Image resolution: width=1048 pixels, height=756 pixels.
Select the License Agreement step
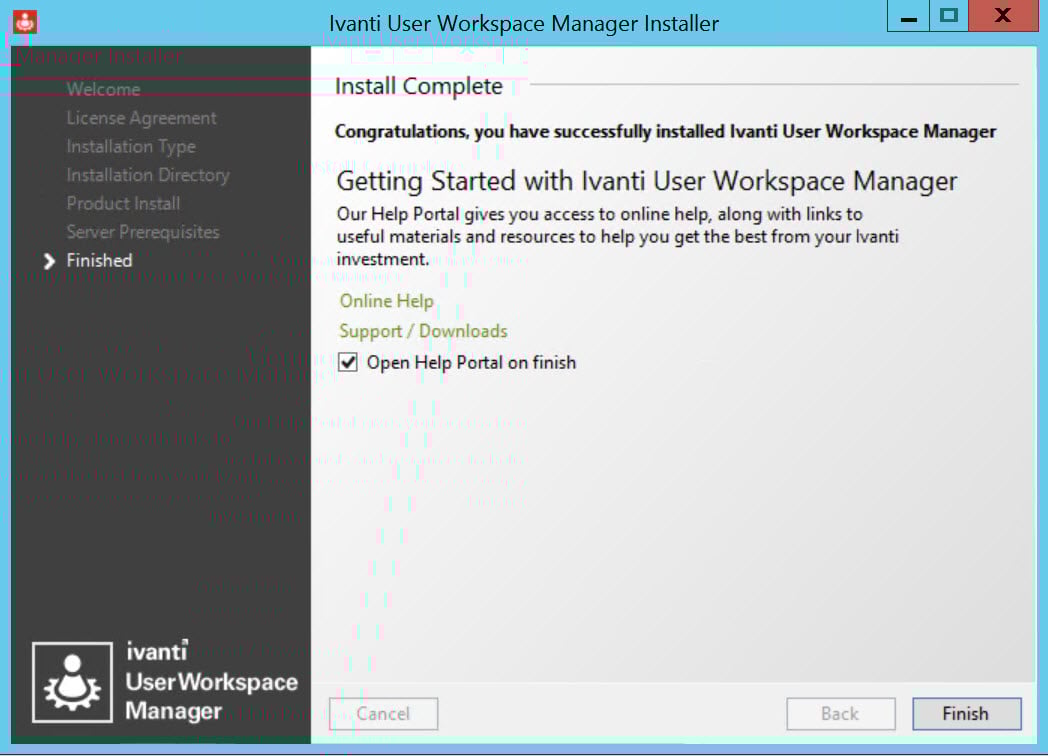click(x=141, y=118)
